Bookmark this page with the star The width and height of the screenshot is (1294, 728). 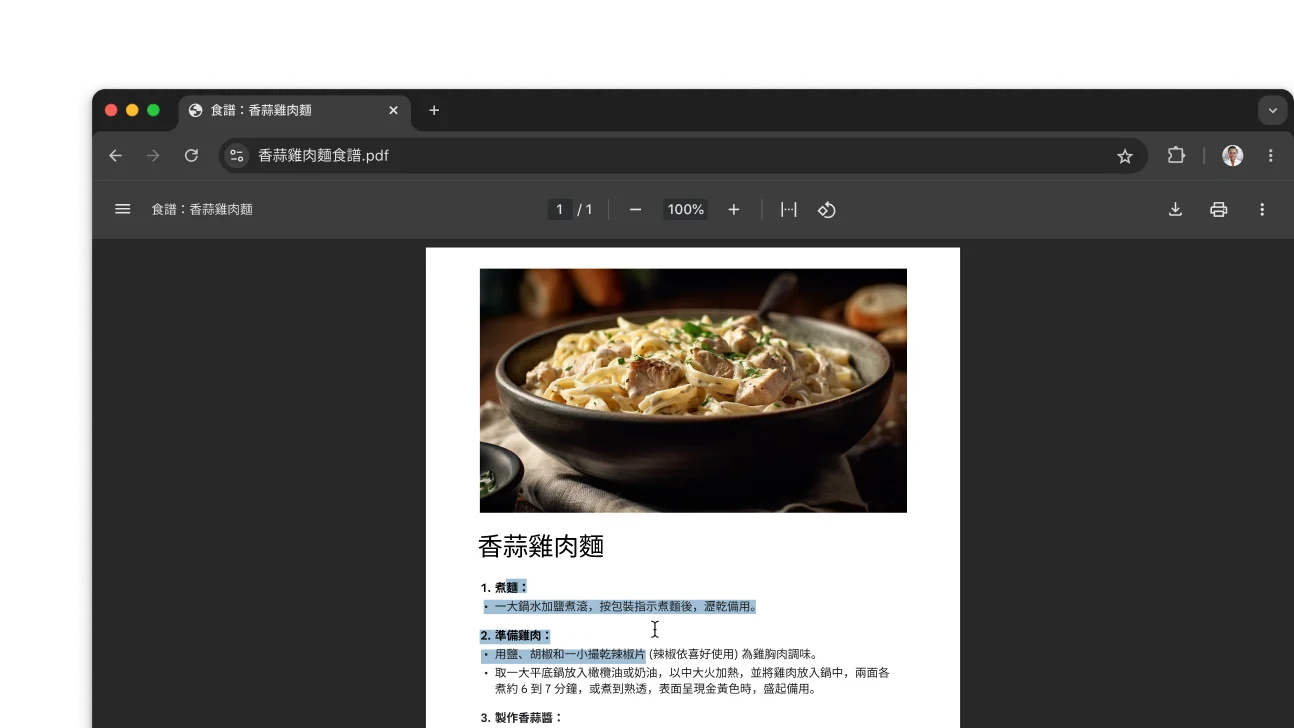coord(1125,155)
